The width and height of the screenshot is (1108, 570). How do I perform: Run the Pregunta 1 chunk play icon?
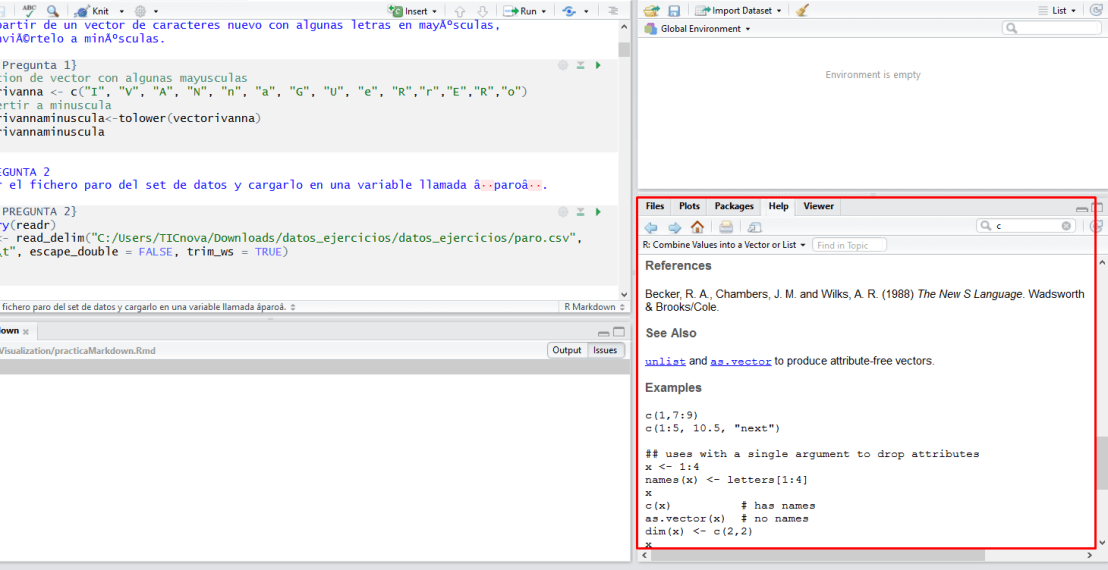coord(598,65)
